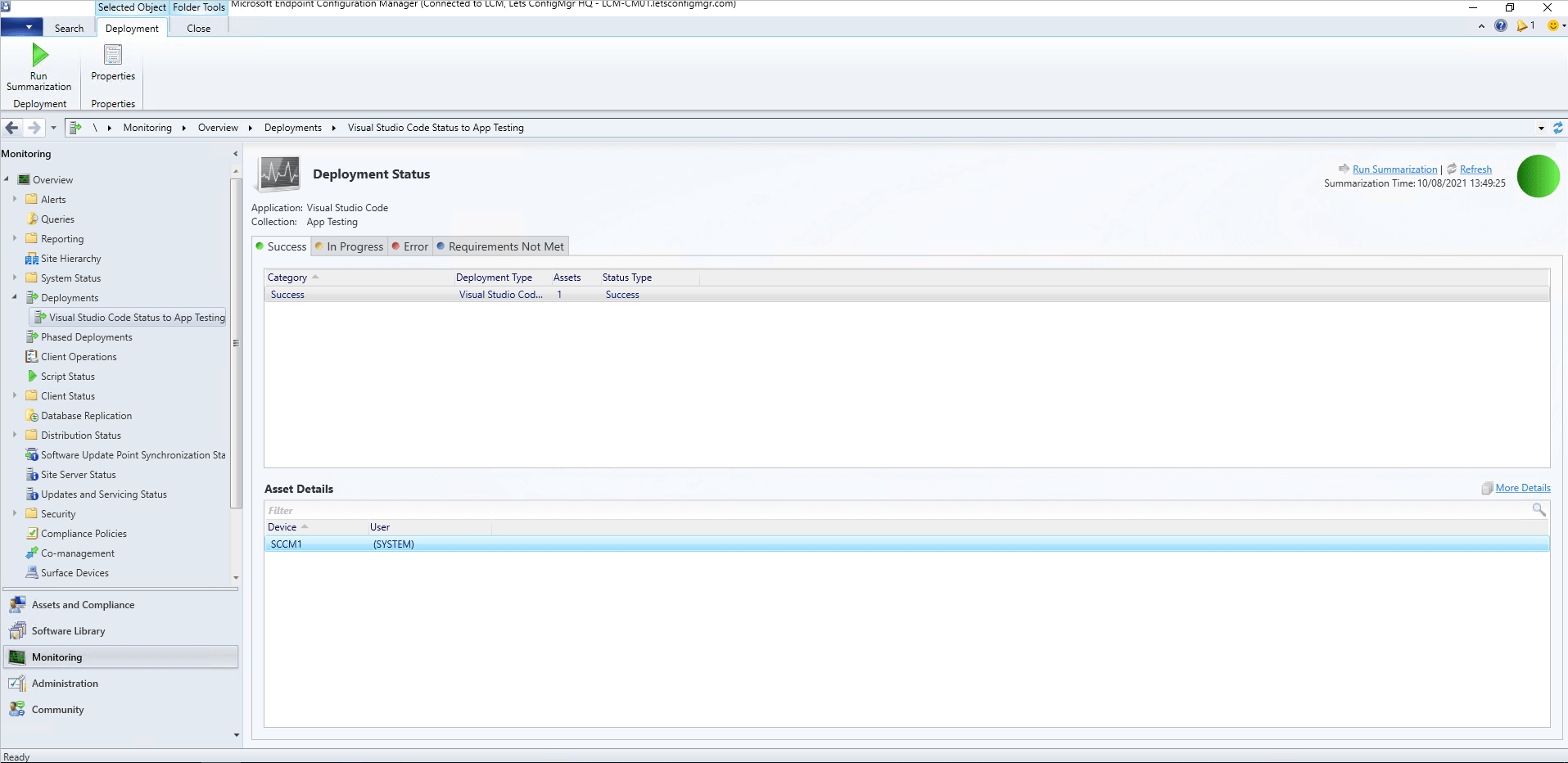Click the Surface Devices icon
This screenshot has width=1568, height=763.
tap(32, 573)
